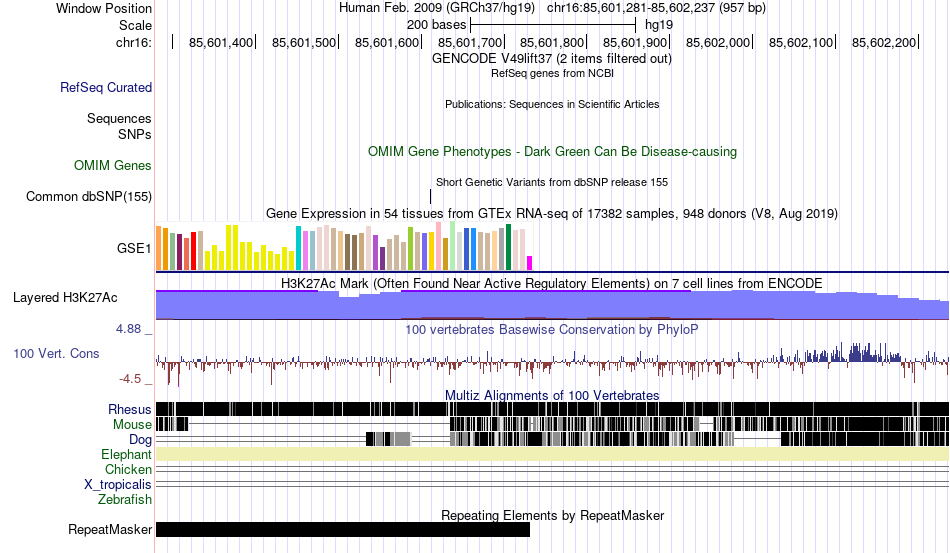
Task: Click the magenta rightmost GTEx expression bar
Action: [x=530, y=263]
